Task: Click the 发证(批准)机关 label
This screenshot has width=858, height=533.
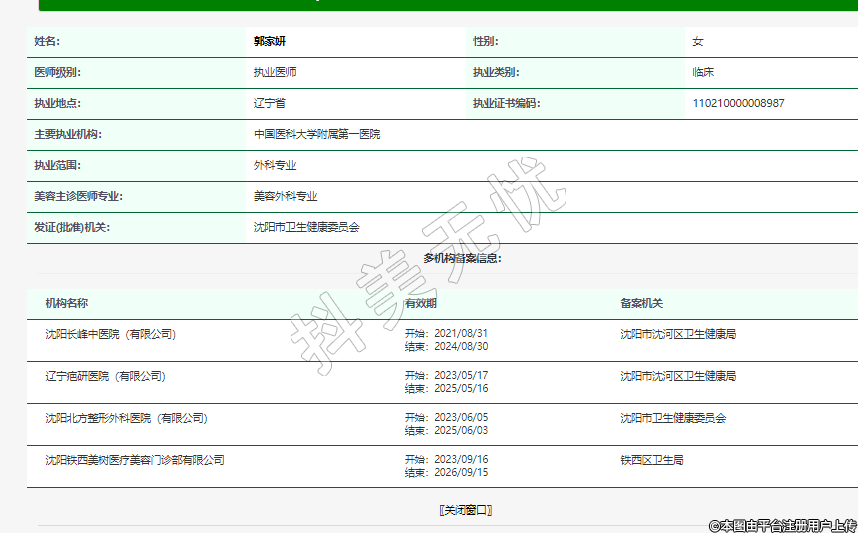Action: coord(72,228)
